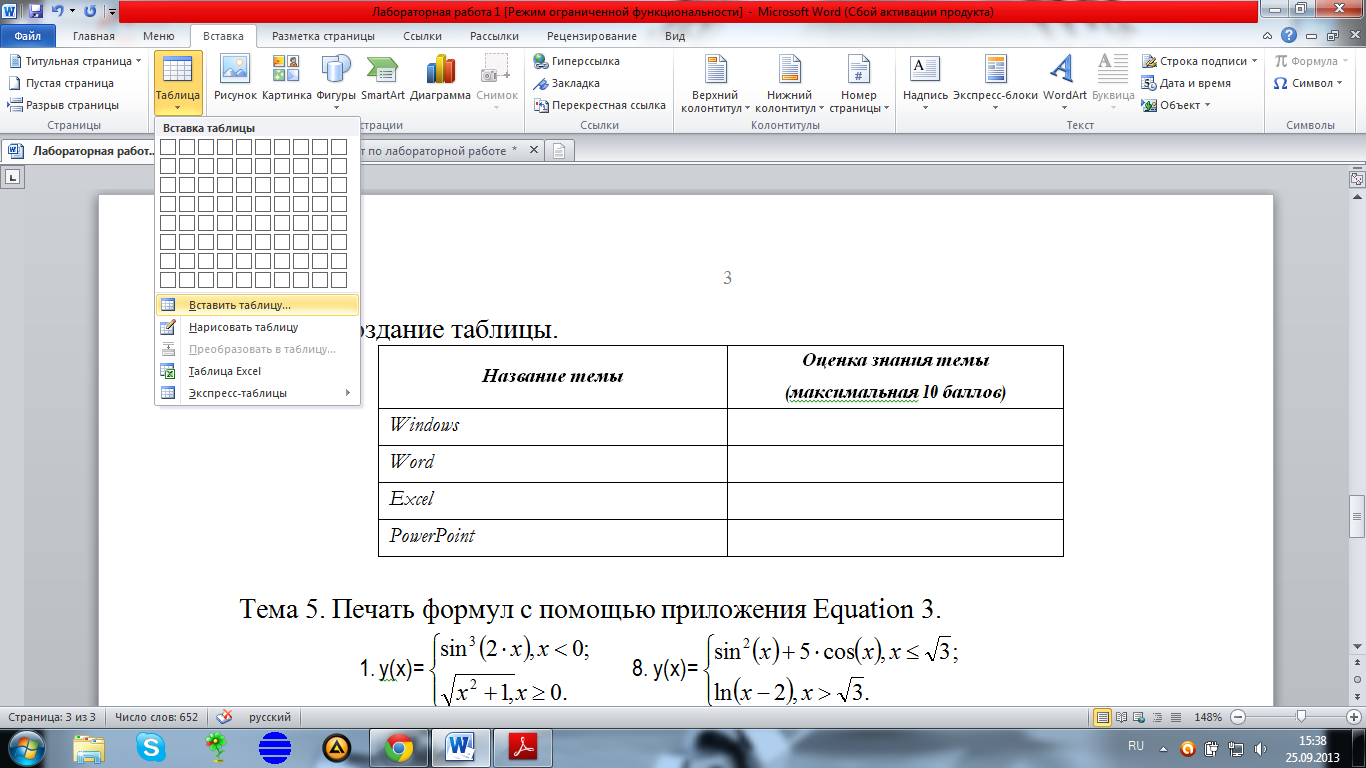This screenshot has width=1366, height=768.
Task: Open the blank new document tab
Action: 559,151
